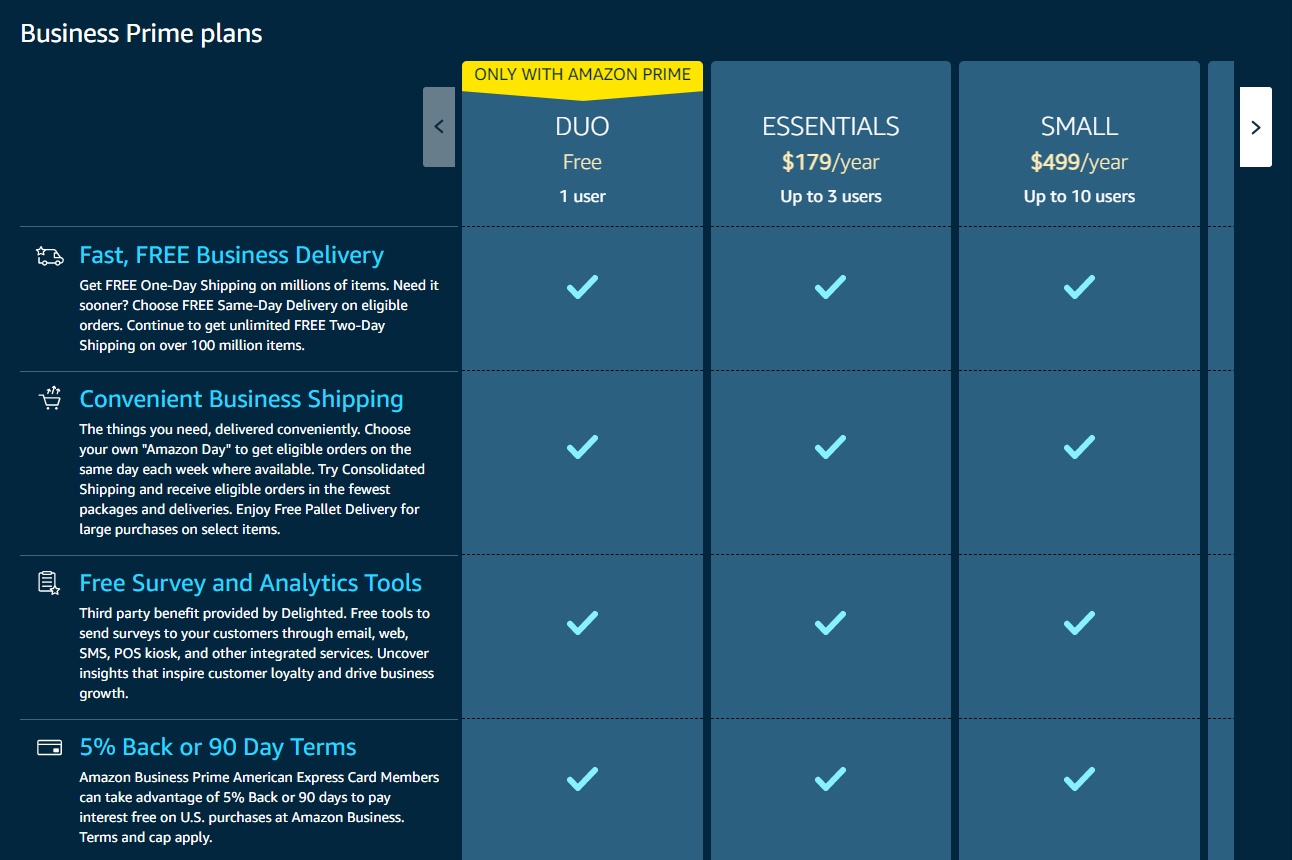Click the shopping cart shipping icon
This screenshot has width=1292, height=860.
[x=50, y=399]
